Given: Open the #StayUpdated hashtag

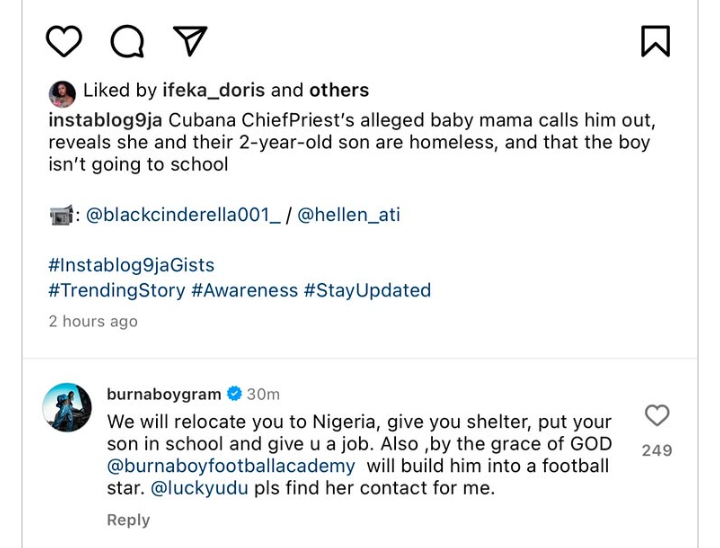Looking at the screenshot, I should 367,291.
